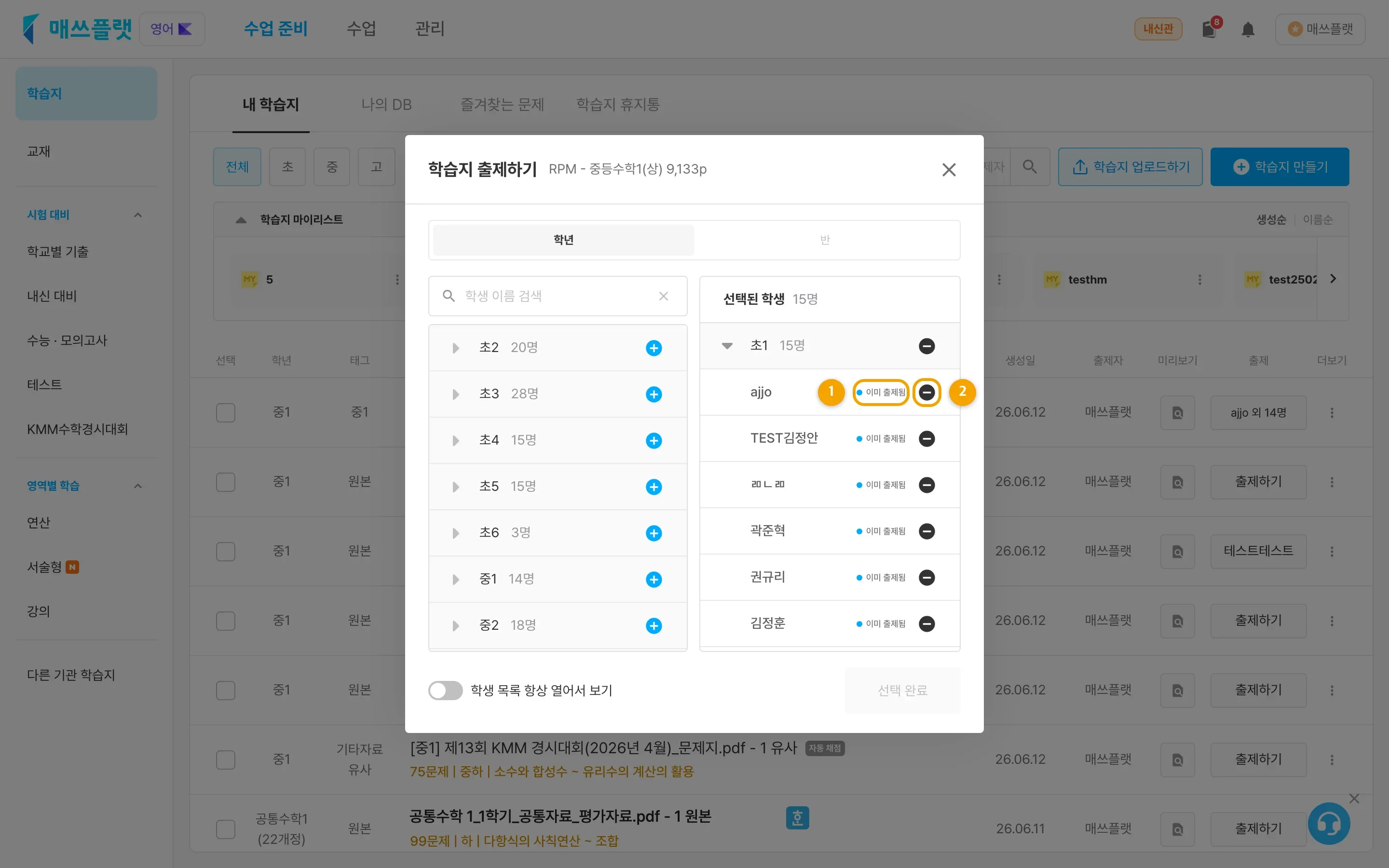
Task: Sort the worksheet list by 이름순
Action: [x=1317, y=220]
